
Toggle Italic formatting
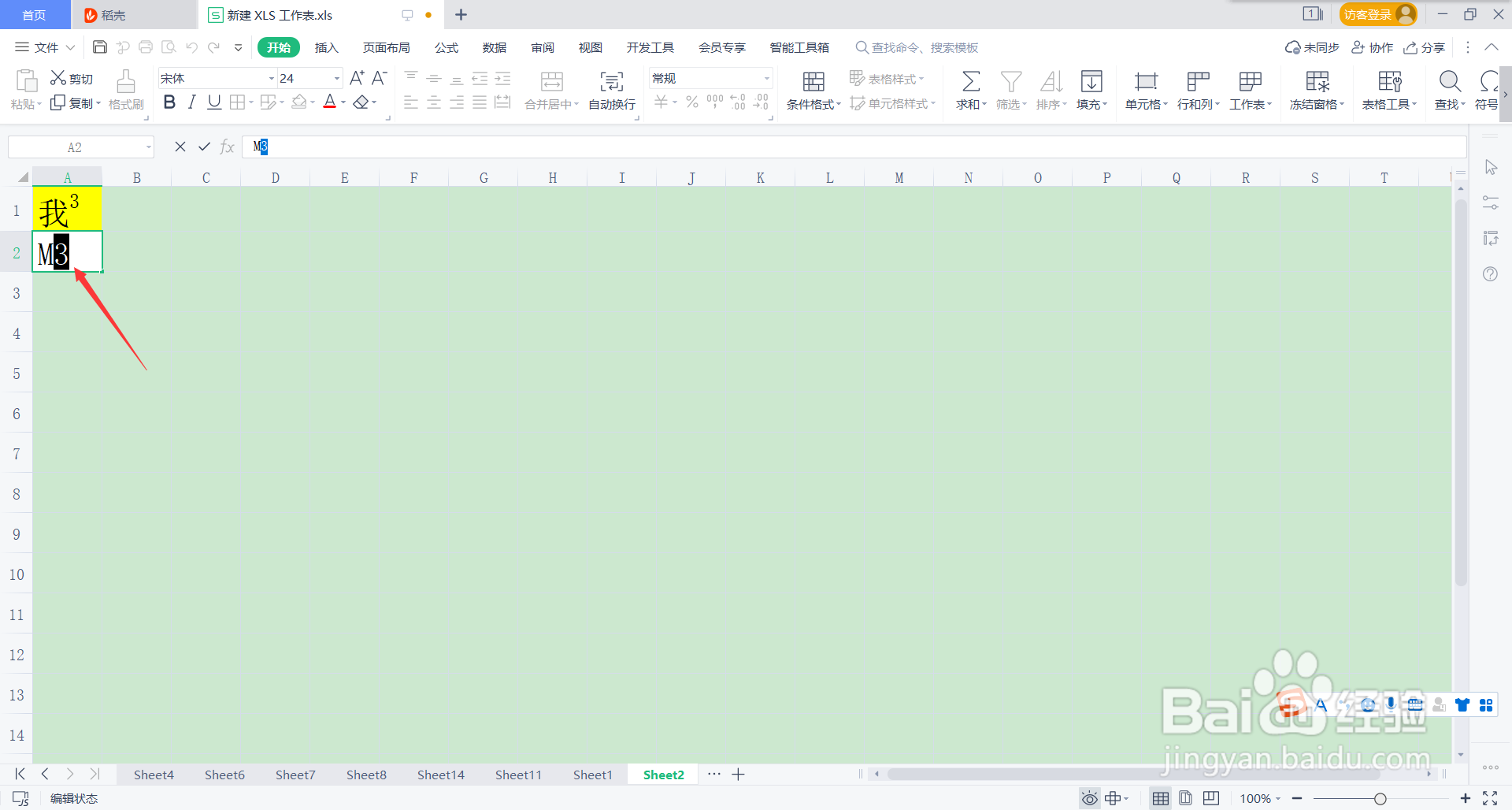click(x=191, y=102)
